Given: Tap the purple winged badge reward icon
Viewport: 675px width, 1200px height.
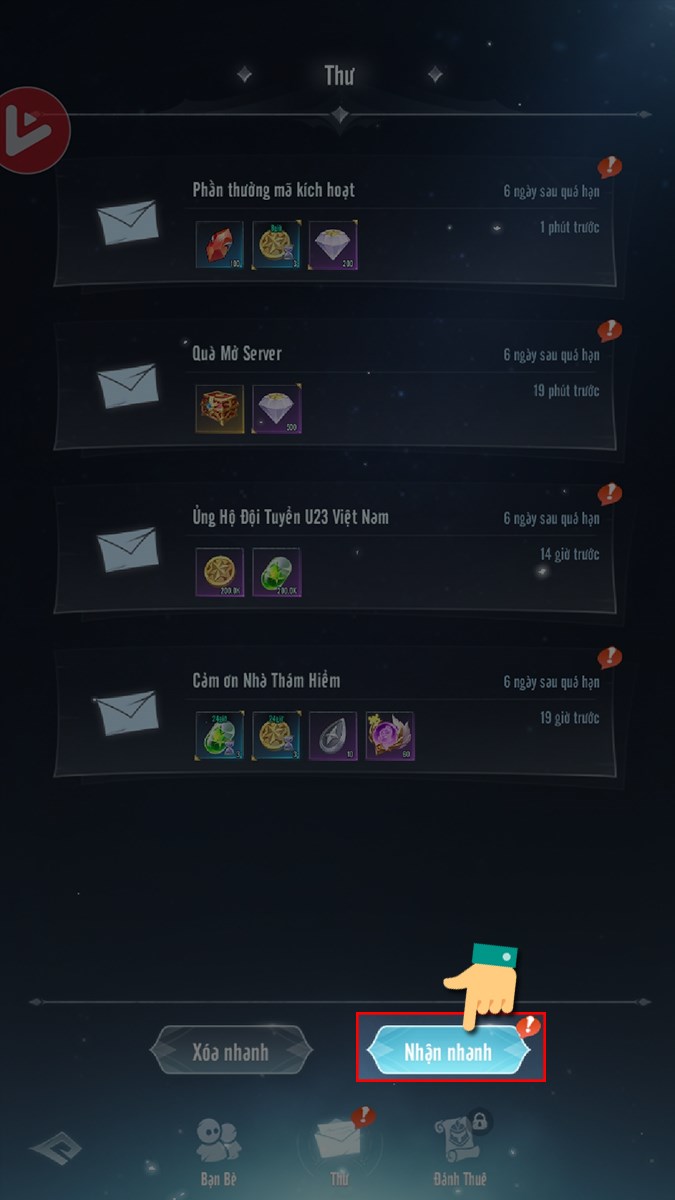Looking at the screenshot, I should point(390,735).
